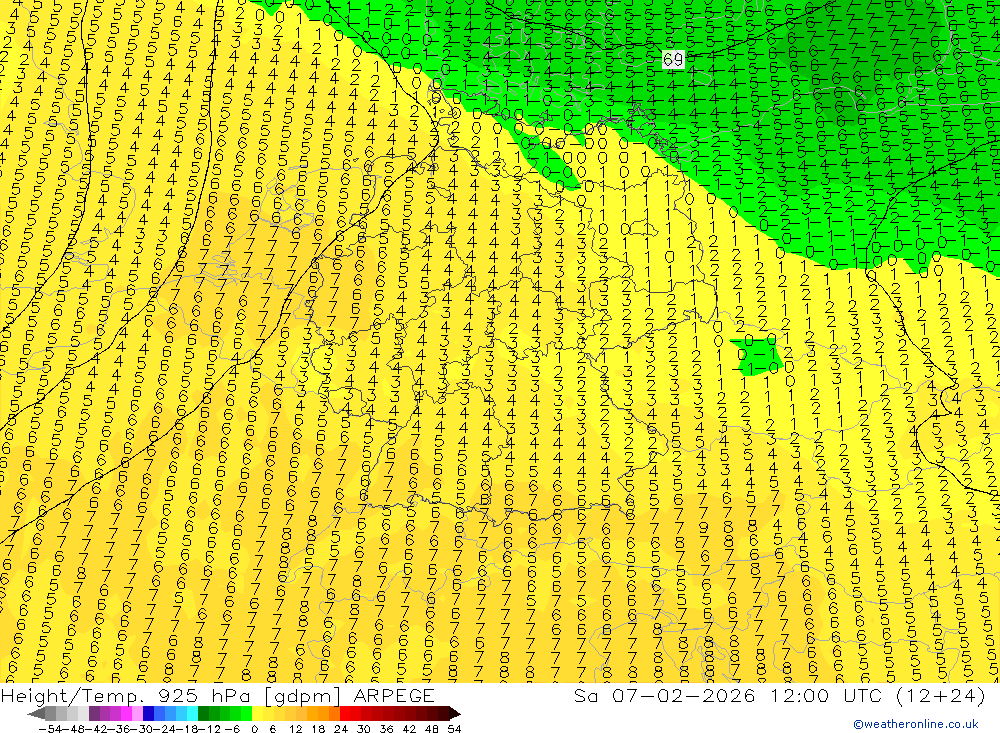Pick the light pink swatch in the legend
Image resolution: width=1000 pixels, height=733 pixels.
pyautogui.click(x=137, y=714)
